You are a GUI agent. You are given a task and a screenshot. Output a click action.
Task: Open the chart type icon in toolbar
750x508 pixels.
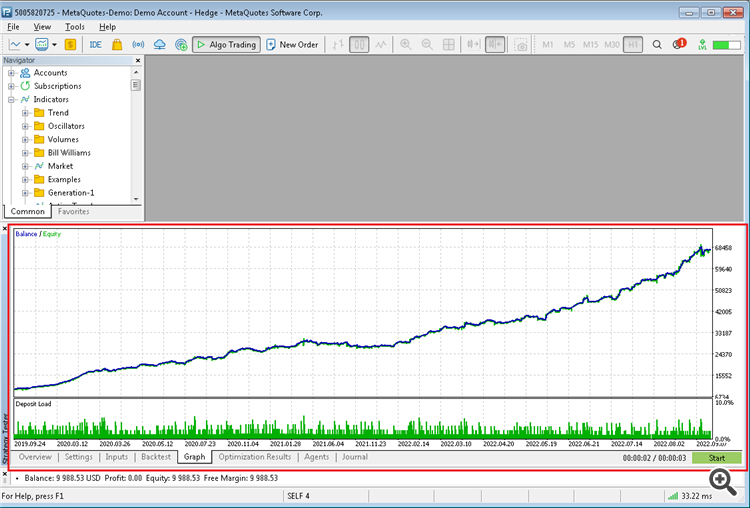tap(15, 44)
